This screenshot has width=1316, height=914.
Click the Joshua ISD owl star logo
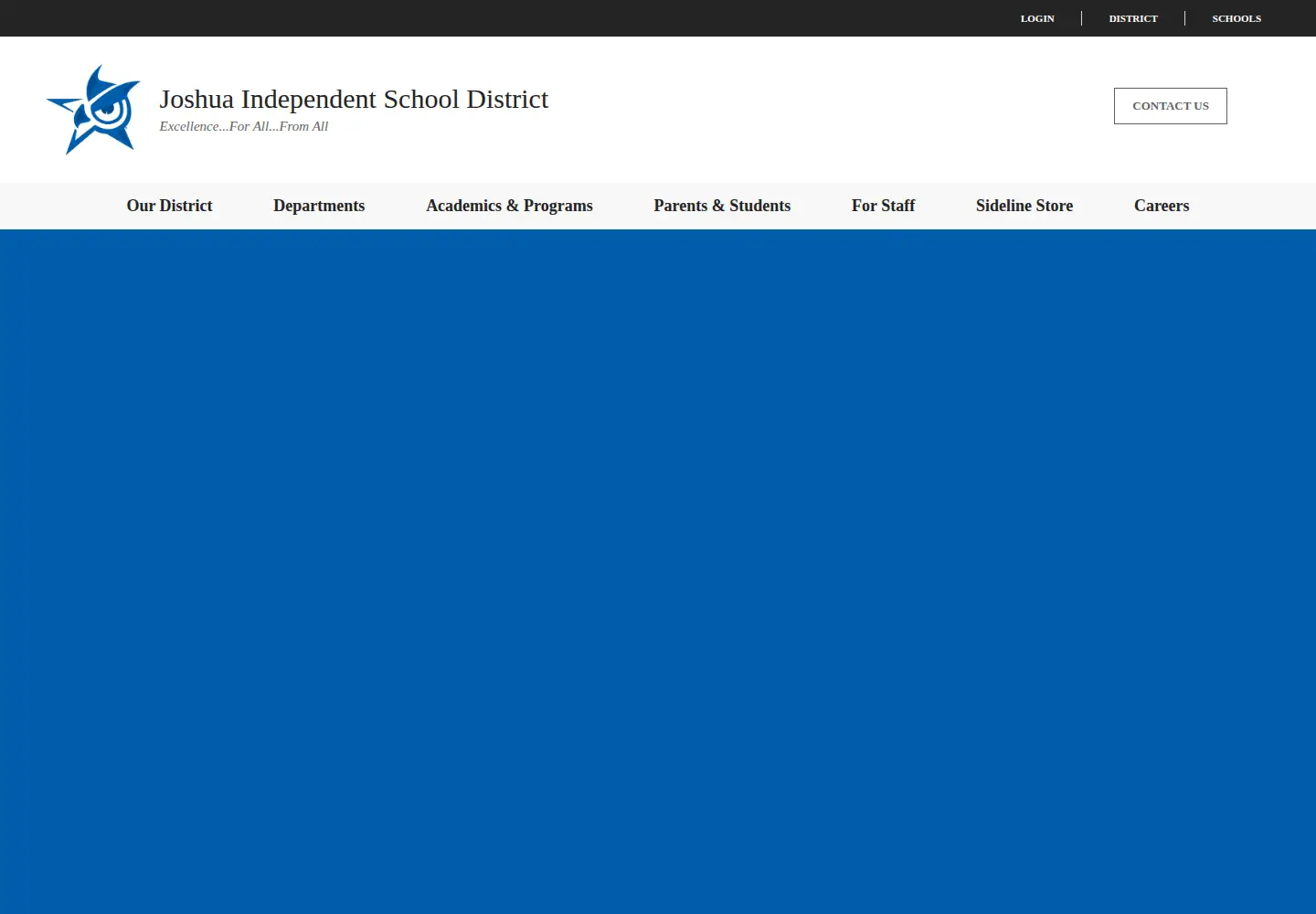click(93, 110)
